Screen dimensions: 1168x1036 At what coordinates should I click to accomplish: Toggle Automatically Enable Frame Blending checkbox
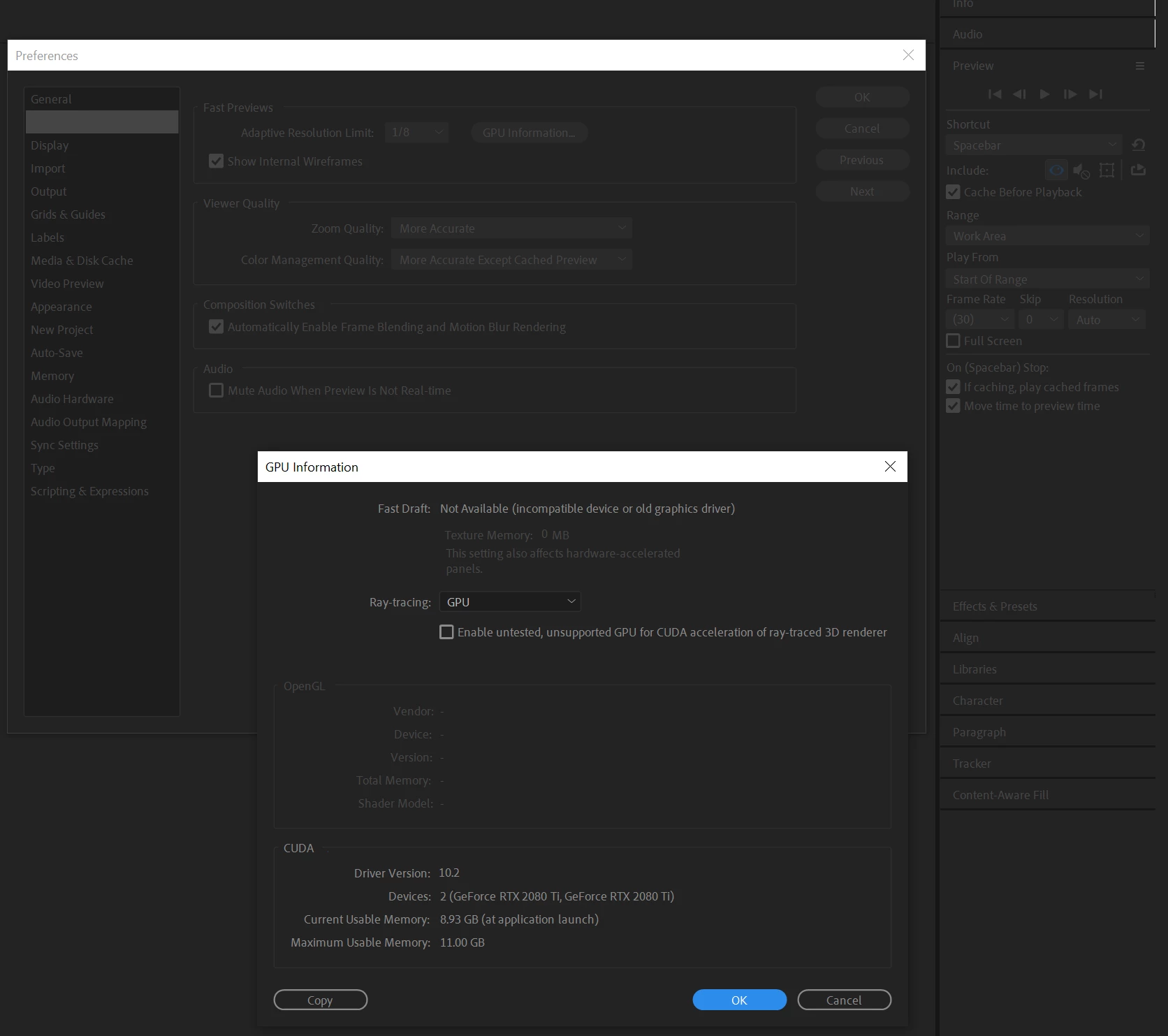pos(217,327)
